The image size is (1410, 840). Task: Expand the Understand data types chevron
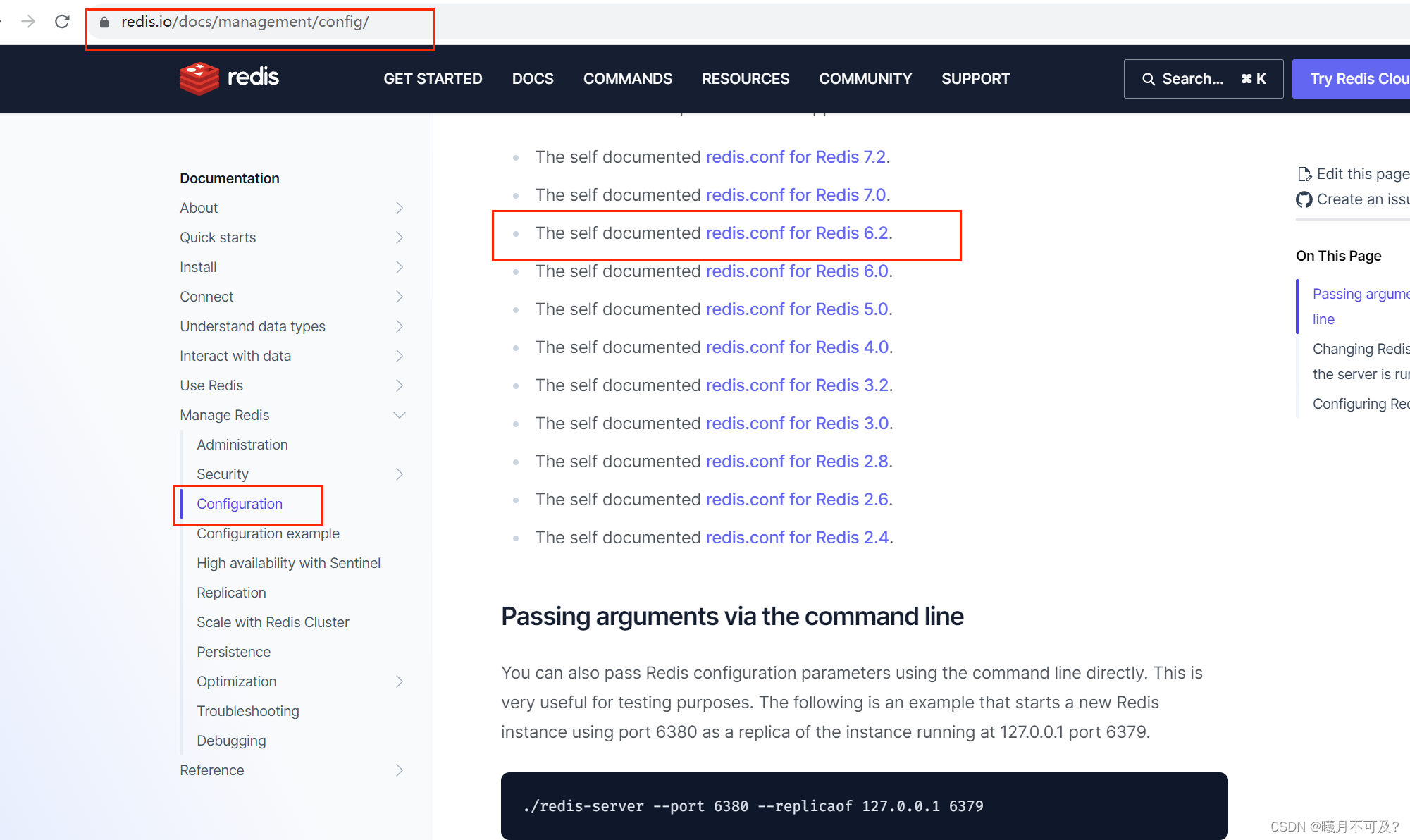[400, 326]
